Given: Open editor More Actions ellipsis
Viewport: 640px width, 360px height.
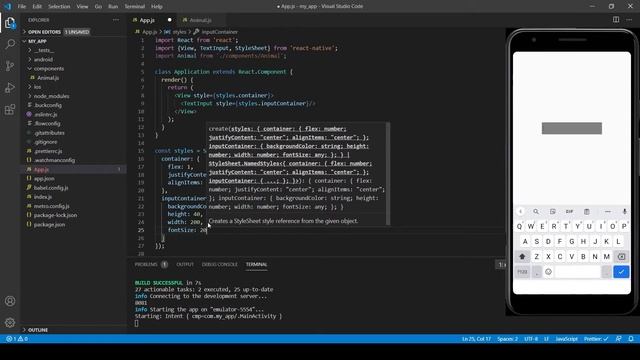Looking at the screenshot, I should (x=629, y=20).
